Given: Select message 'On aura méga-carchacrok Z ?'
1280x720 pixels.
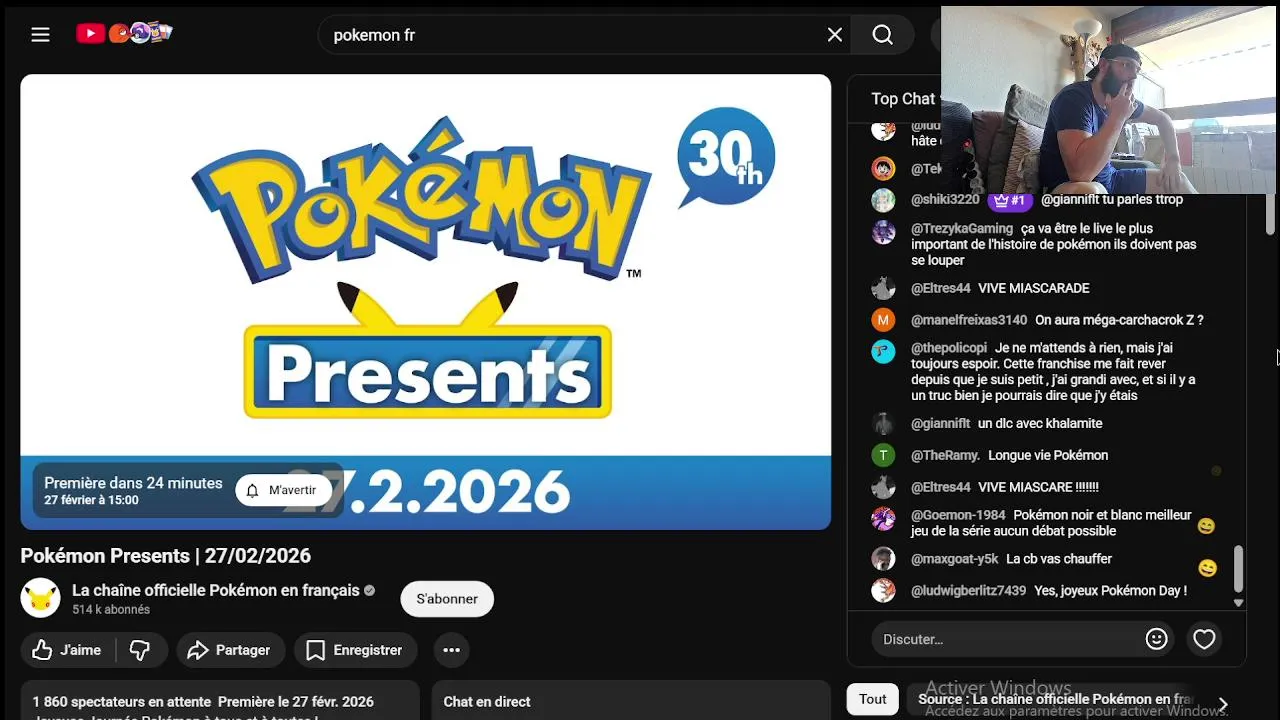Looking at the screenshot, I should [1119, 320].
